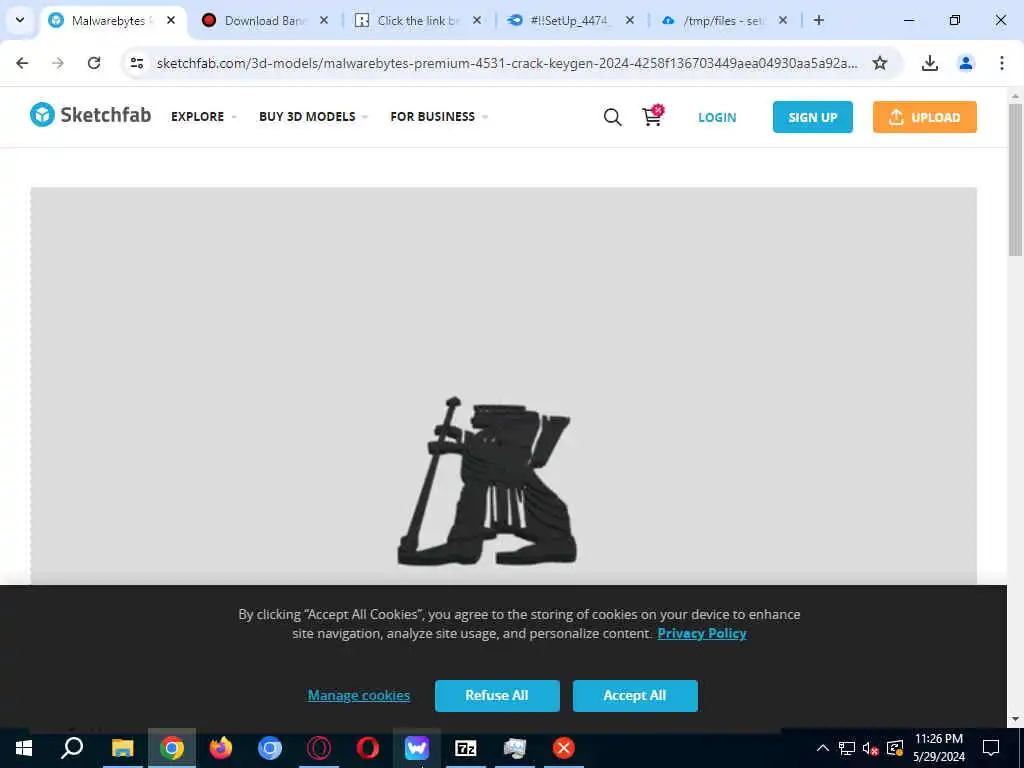
Task: Click the browser back arrow
Action: (x=22, y=63)
